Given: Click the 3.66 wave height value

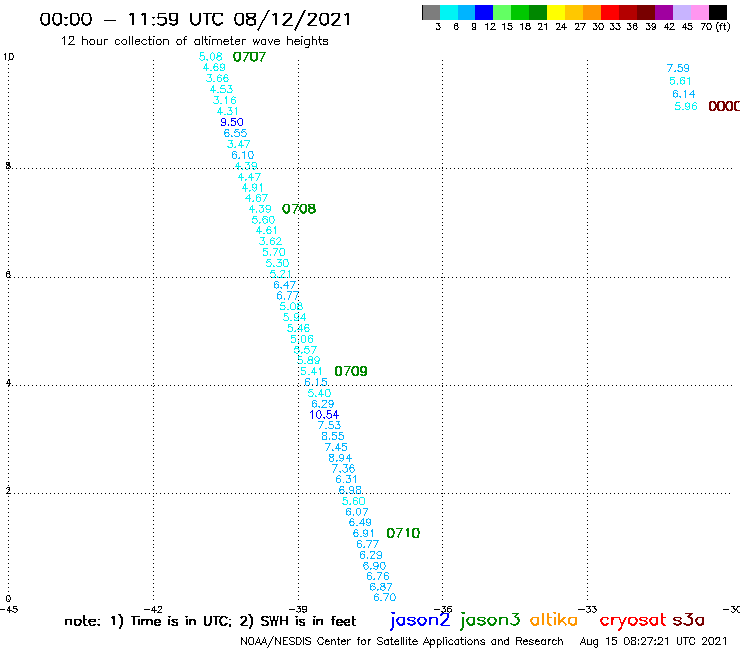Looking at the screenshot, I should (x=217, y=78).
